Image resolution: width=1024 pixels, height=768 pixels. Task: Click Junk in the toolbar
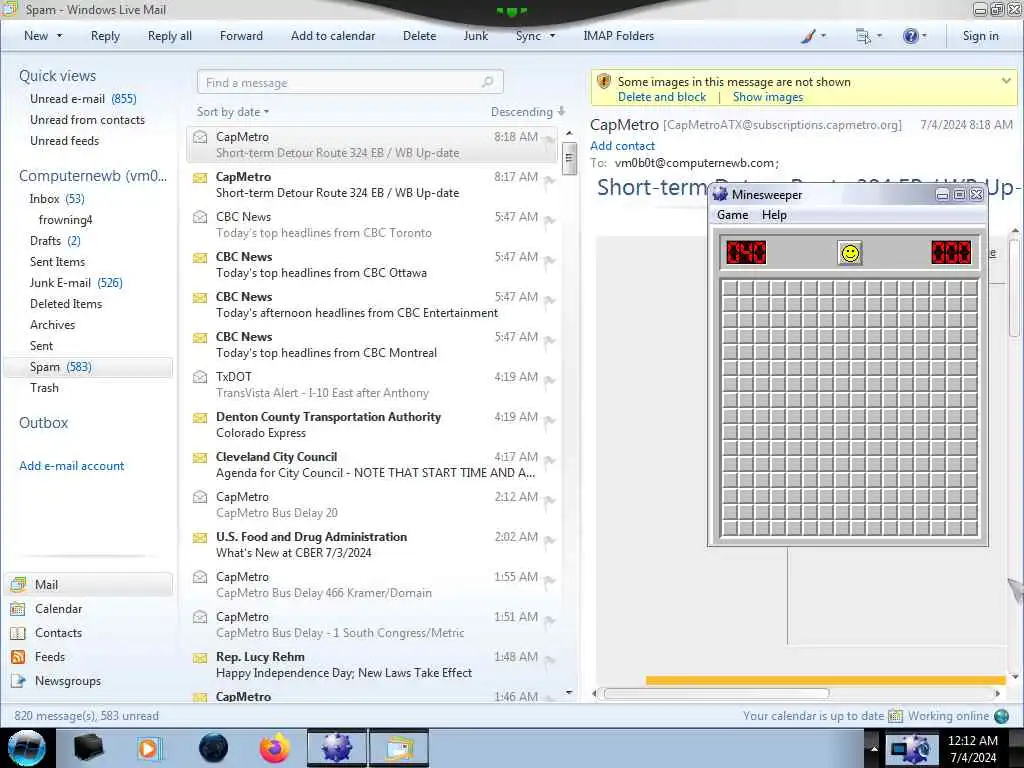[475, 36]
